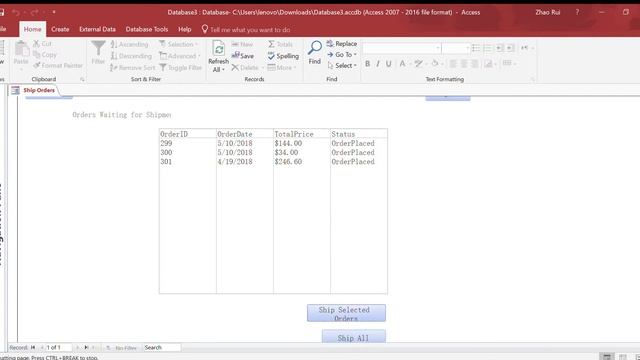640x360 pixels.
Task: Open the More records dropdown
Action: tap(282, 68)
